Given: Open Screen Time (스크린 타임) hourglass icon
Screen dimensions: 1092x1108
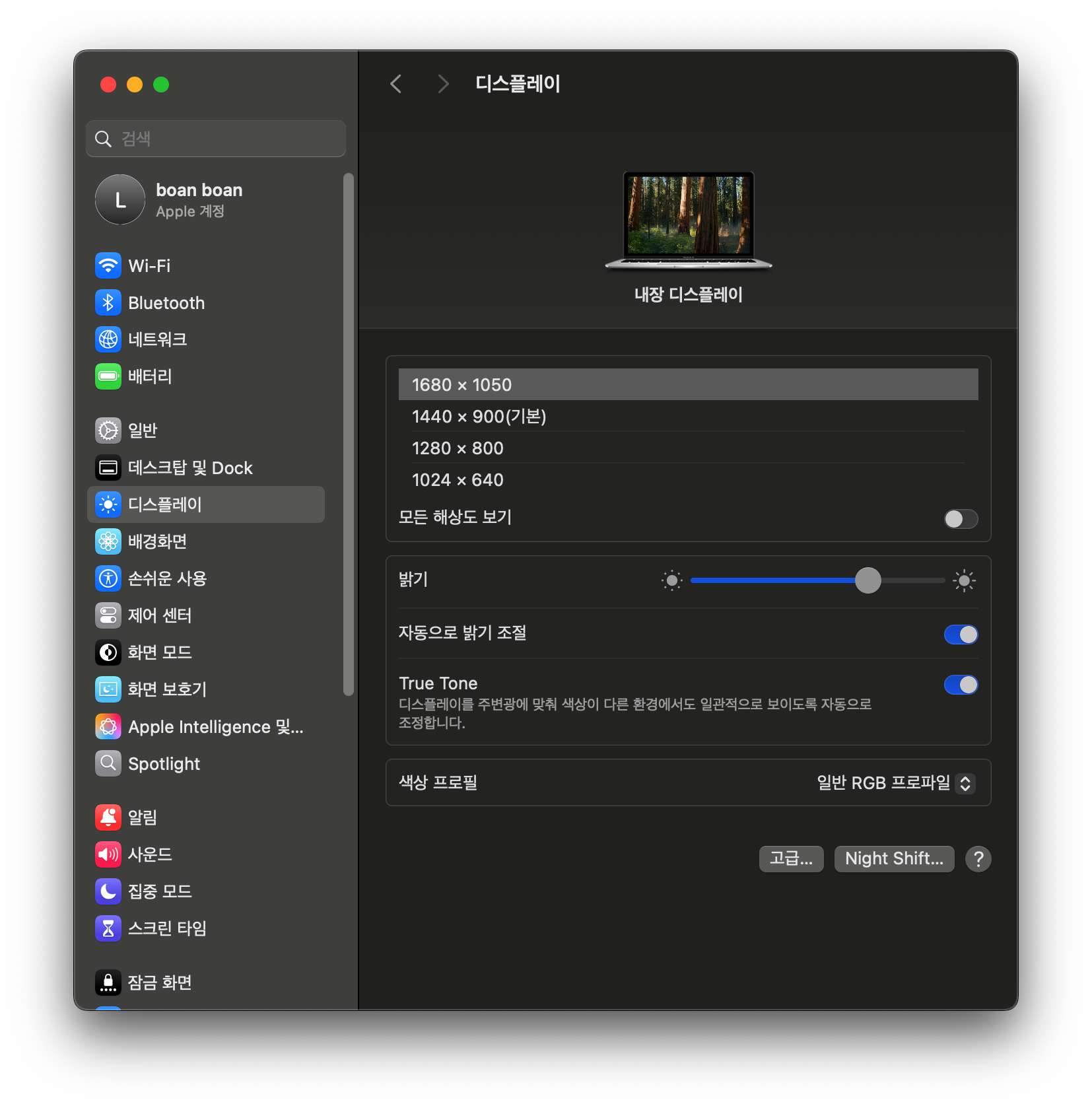Looking at the screenshot, I should [x=108, y=928].
